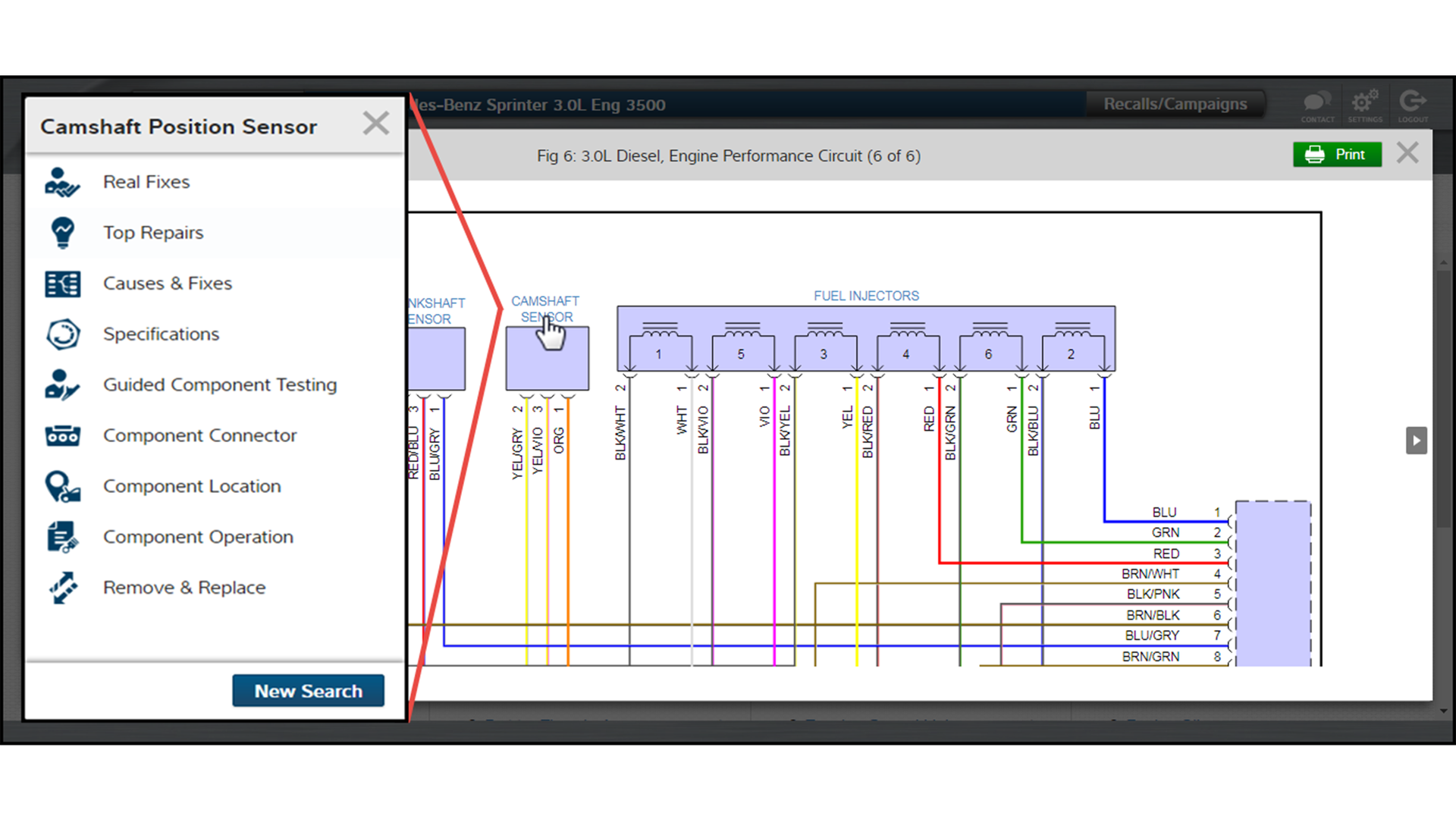
Task: Close the Camshaft Position Sensor panel
Action: 375,124
